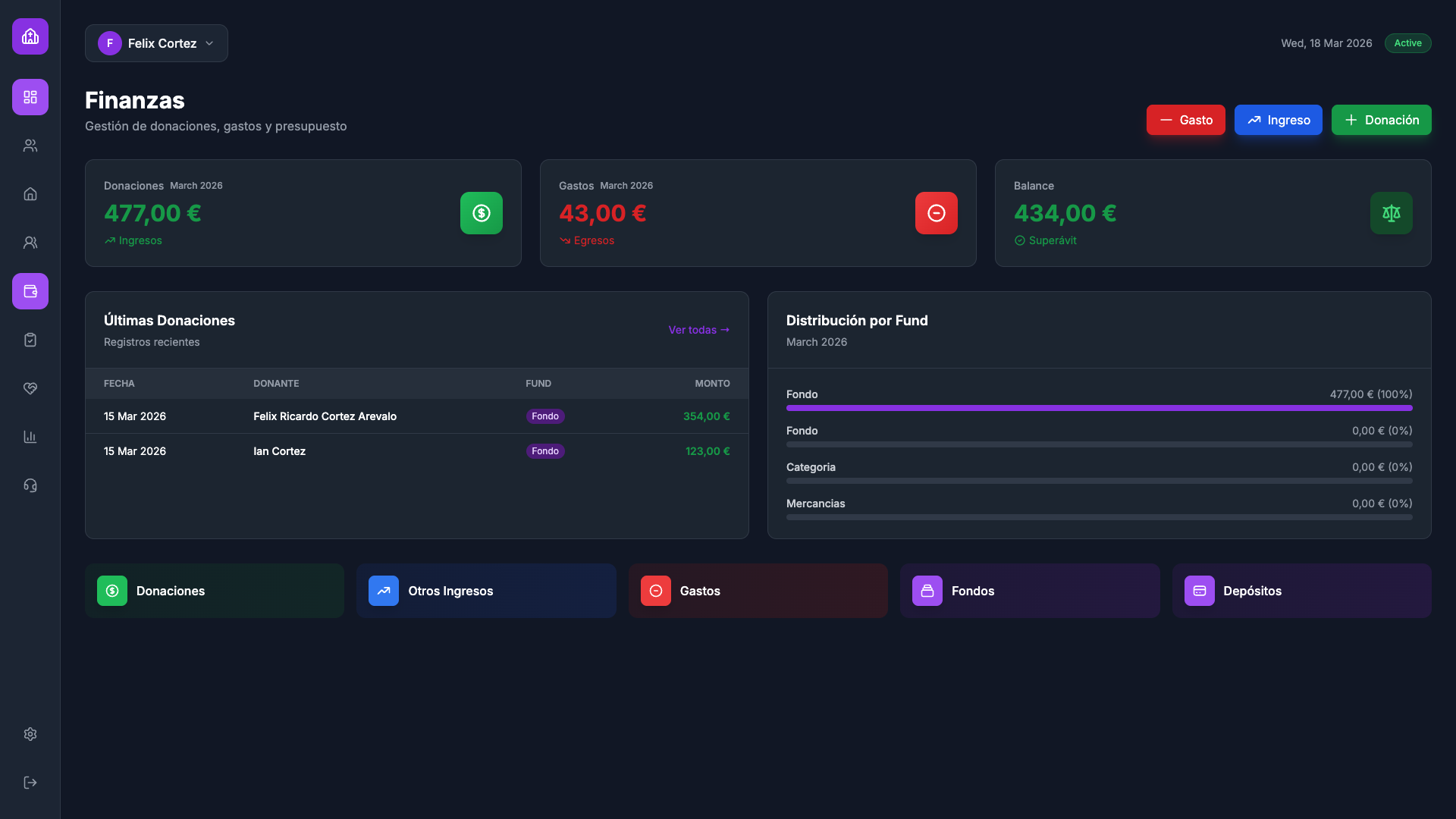Open settings gear in sidebar
The height and width of the screenshot is (819, 1456).
point(30,734)
